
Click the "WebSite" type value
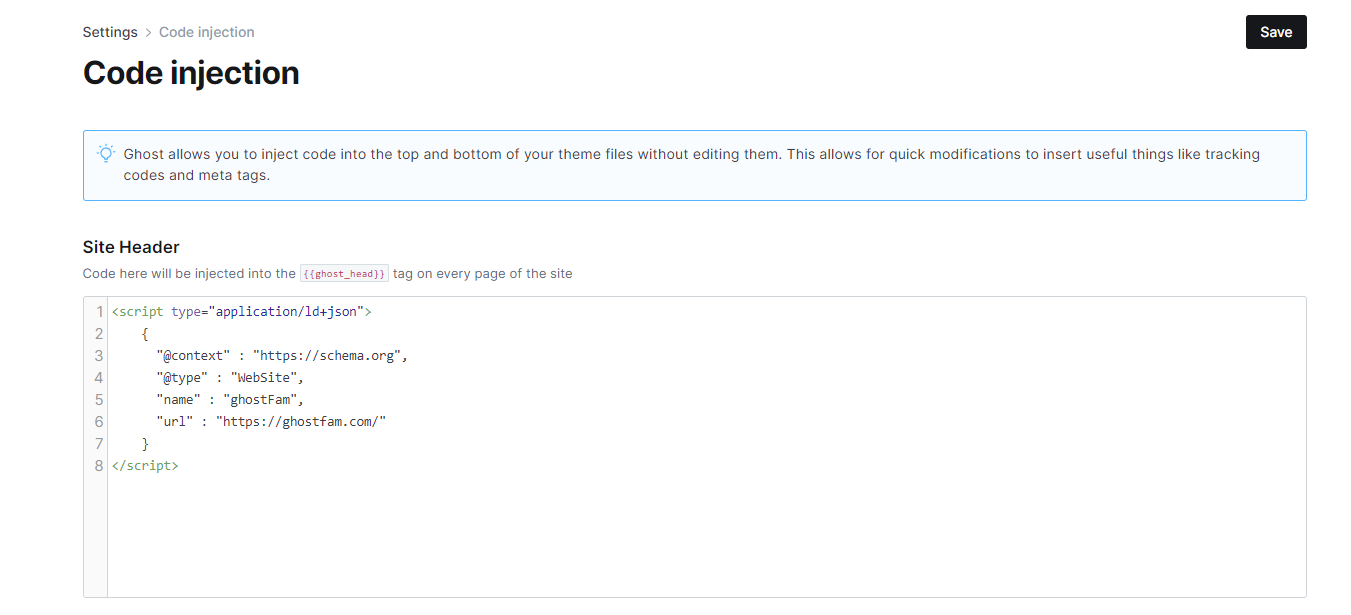264,378
